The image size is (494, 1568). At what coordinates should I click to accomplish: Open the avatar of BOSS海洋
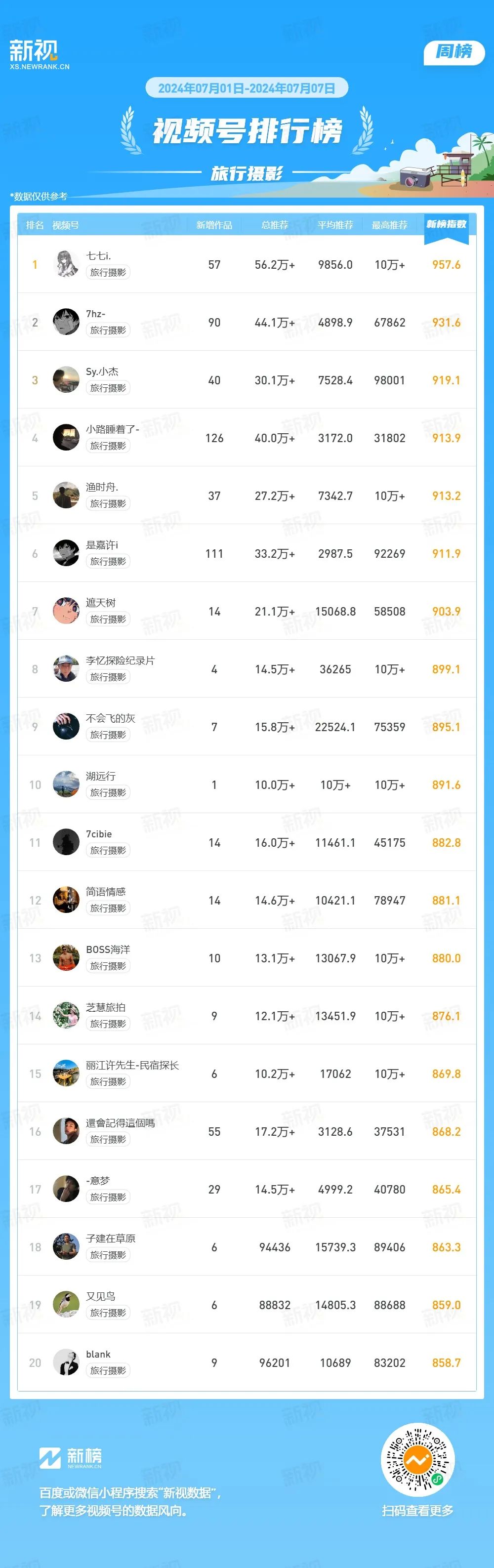pyautogui.click(x=66, y=958)
